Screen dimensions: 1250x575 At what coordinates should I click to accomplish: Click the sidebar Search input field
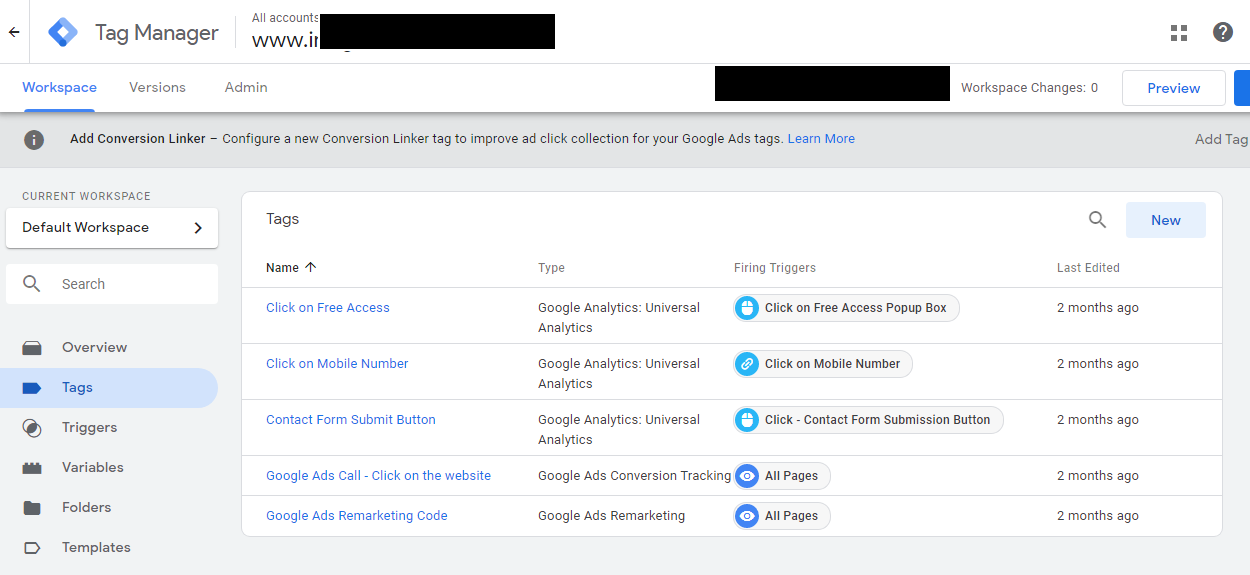click(130, 284)
